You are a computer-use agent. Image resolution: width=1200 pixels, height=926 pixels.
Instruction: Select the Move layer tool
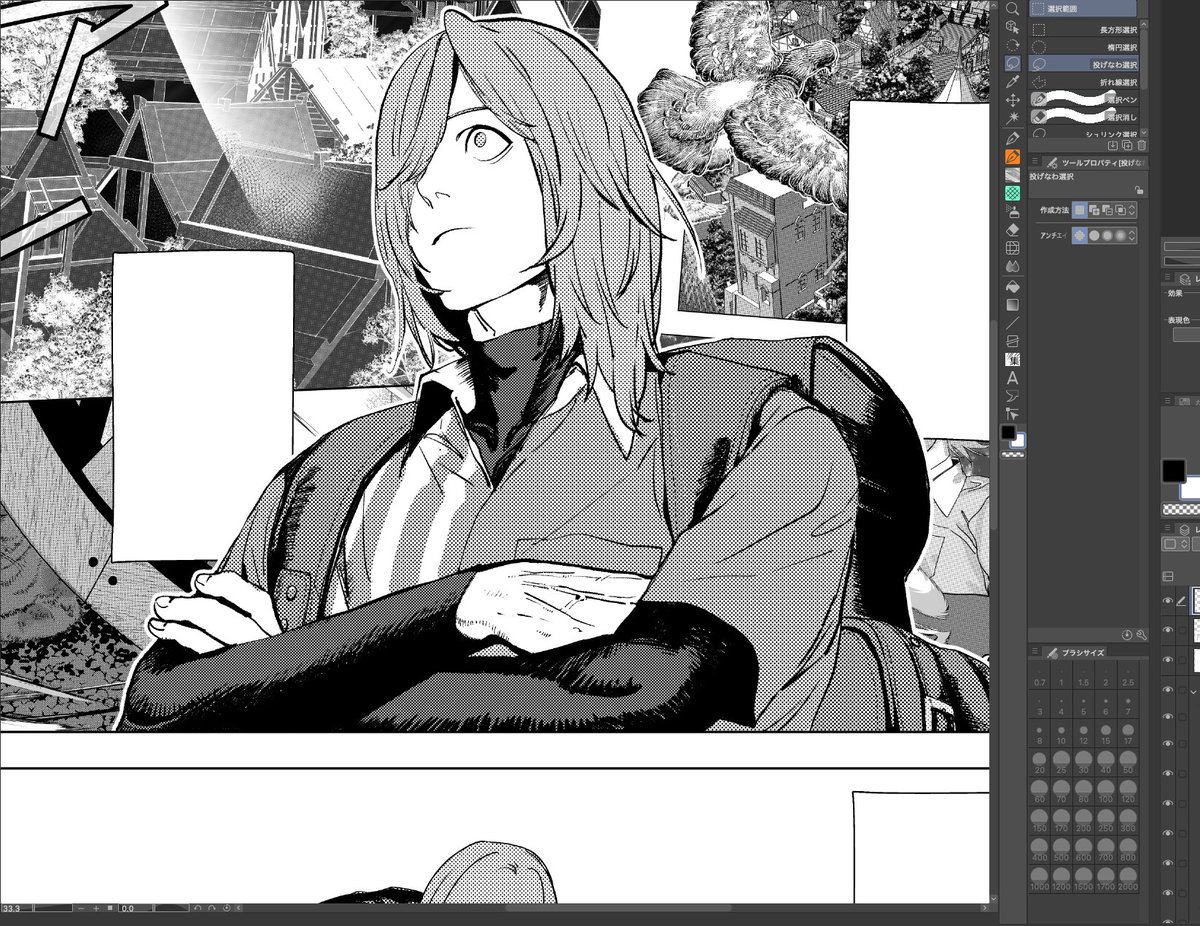pos(1012,100)
